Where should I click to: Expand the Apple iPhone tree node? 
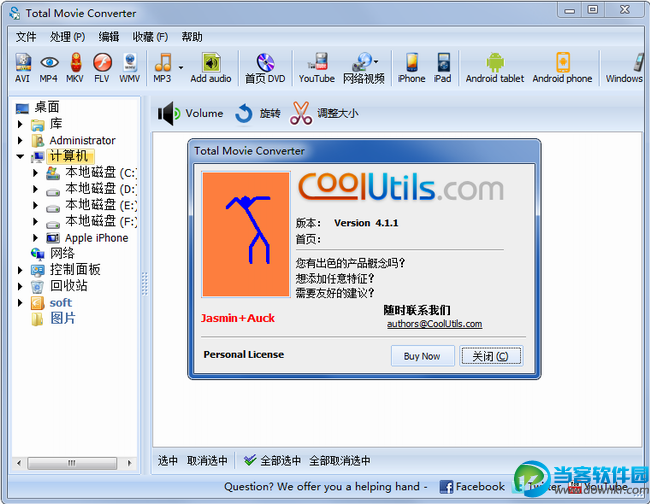pos(36,238)
